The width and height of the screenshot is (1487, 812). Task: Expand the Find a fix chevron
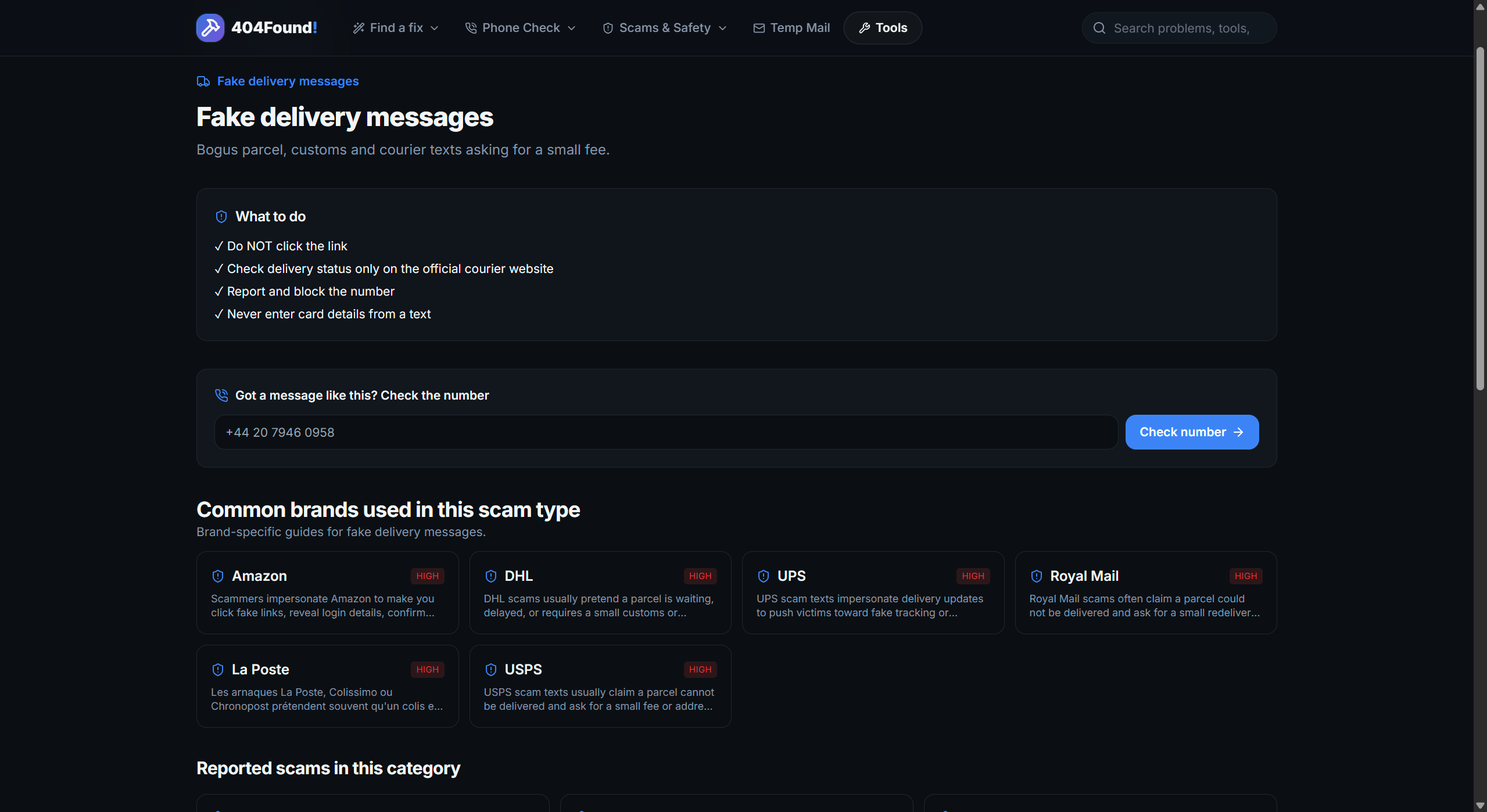435,28
